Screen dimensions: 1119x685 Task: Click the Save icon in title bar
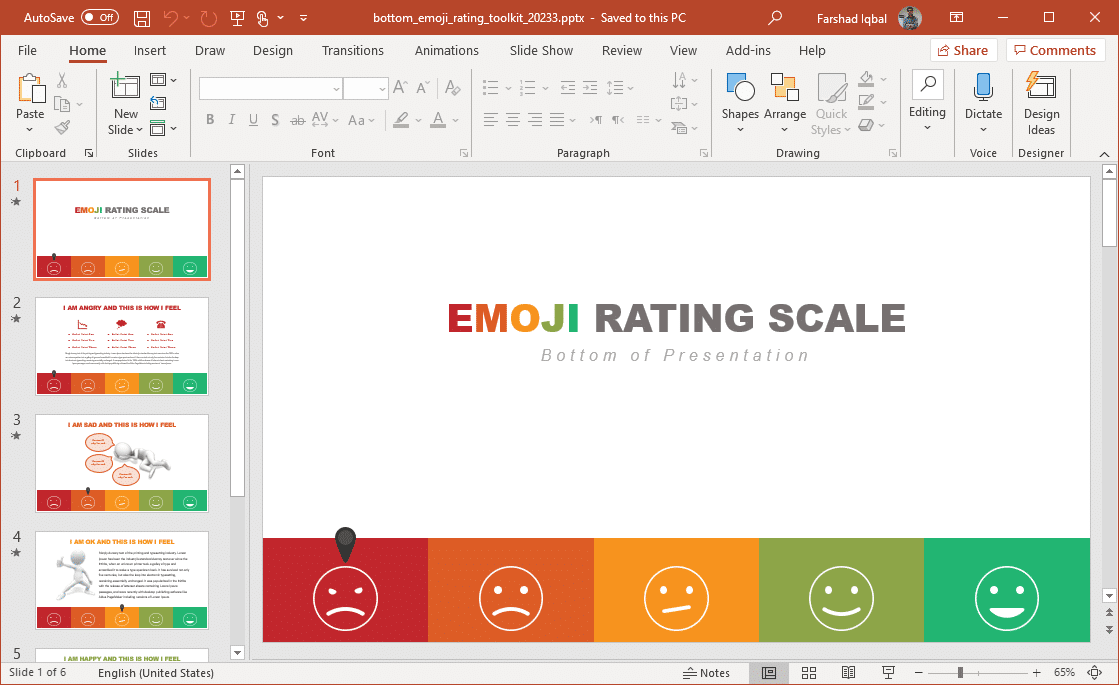tap(142, 18)
